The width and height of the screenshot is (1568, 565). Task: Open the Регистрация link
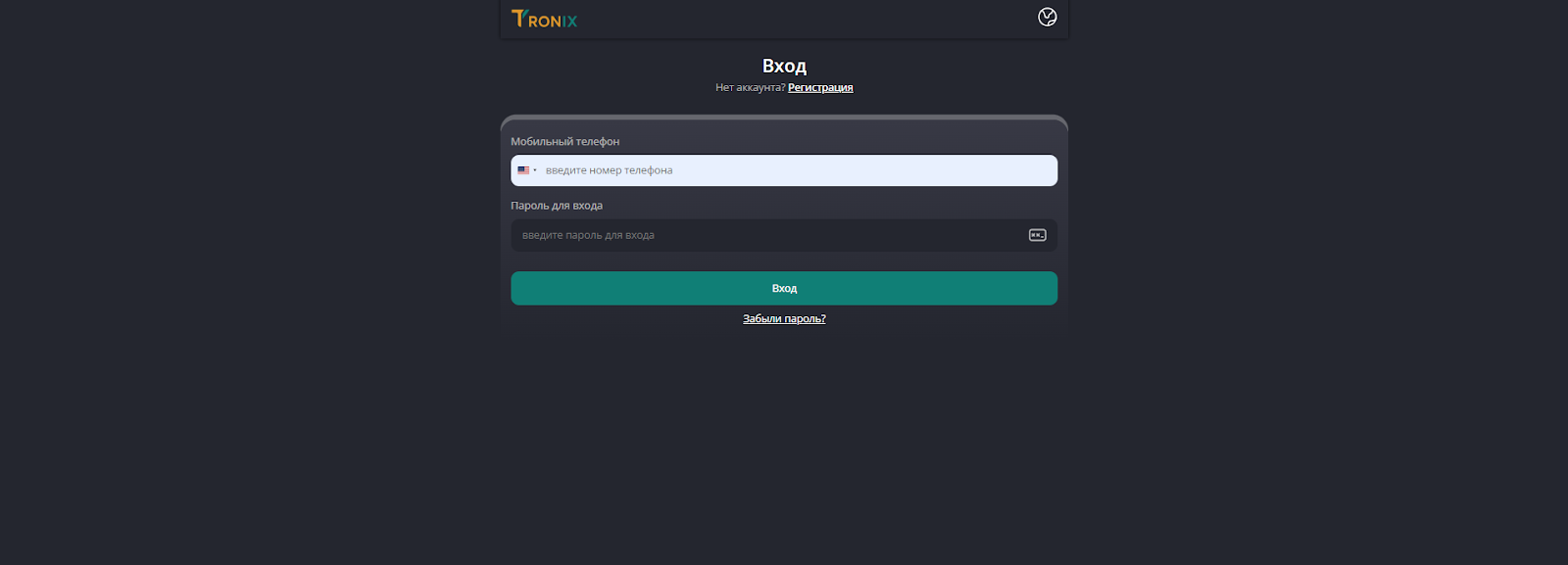click(x=820, y=88)
